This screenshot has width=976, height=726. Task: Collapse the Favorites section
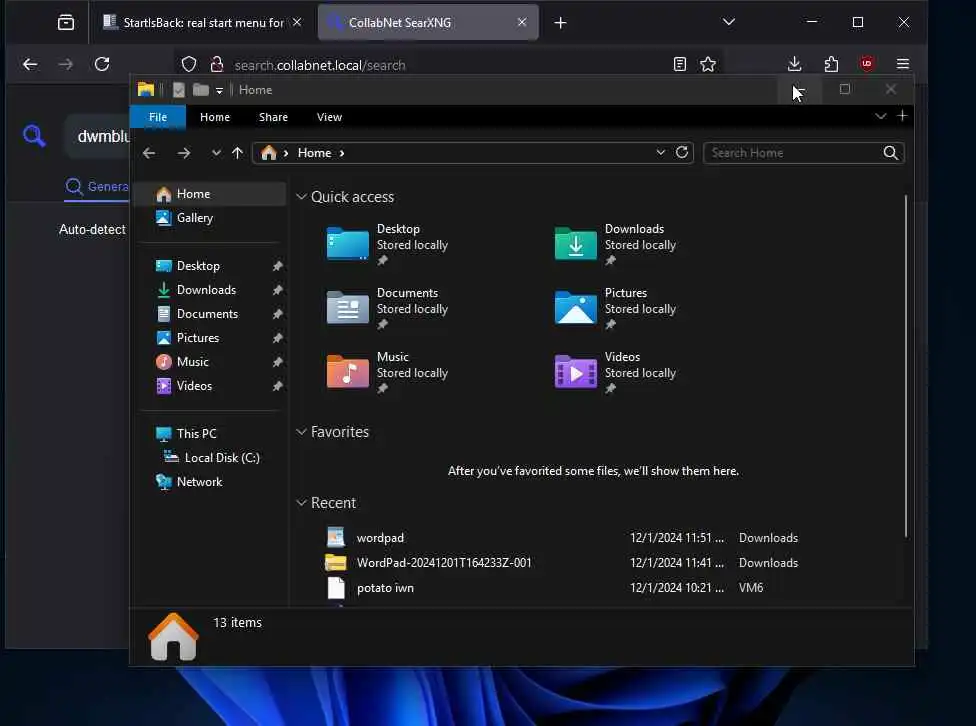coord(301,431)
